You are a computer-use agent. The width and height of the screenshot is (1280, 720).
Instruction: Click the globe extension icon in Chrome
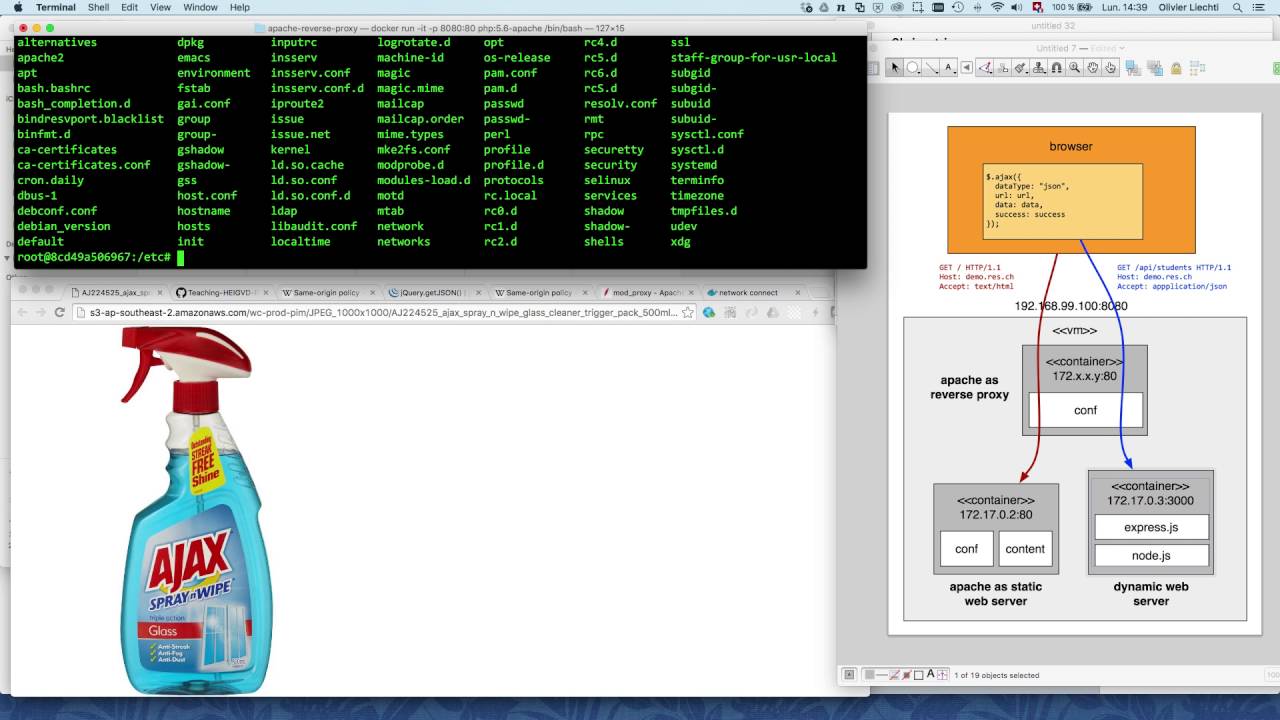[709, 312]
